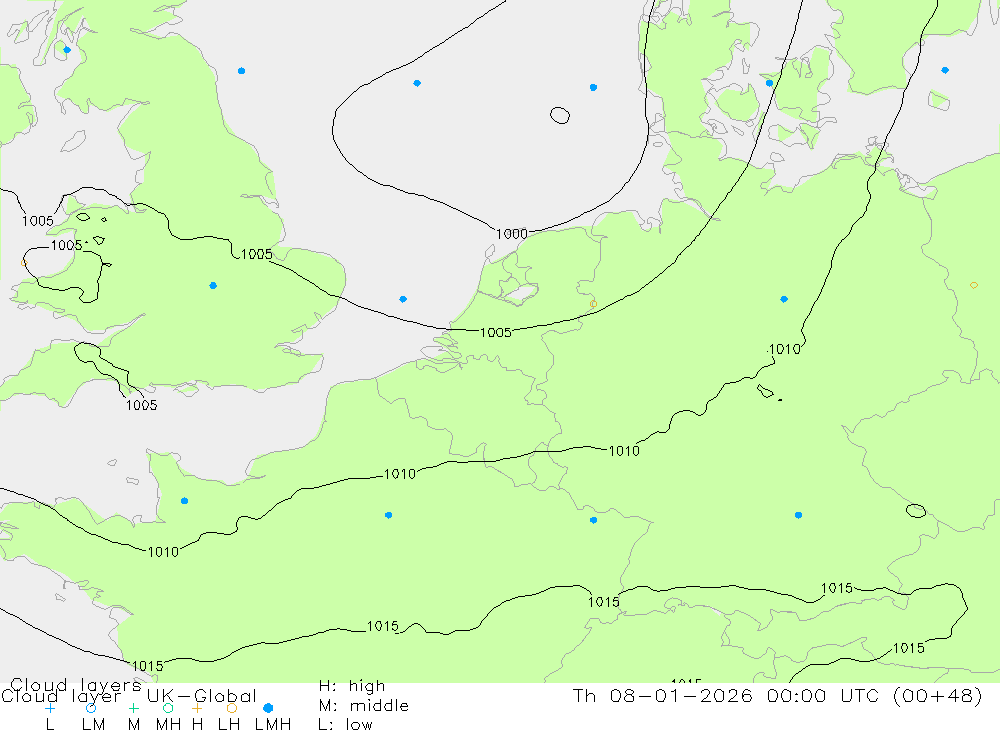Select blue cloud marker over southern Germany
This screenshot has width=1000, height=733.
click(x=798, y=515)
